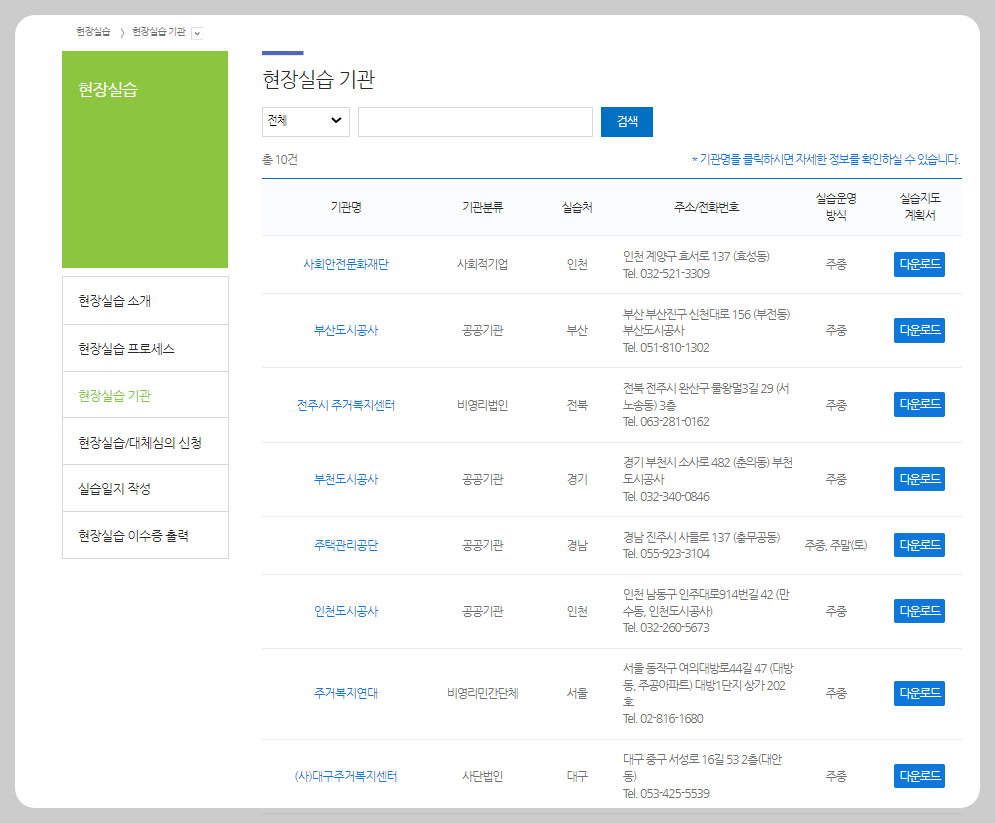Image resolution: width=995 pixels, height=823 pixels.
Task: Expand the breadcrumb dropdown next to 현장실습 기관
Action: 197,34
